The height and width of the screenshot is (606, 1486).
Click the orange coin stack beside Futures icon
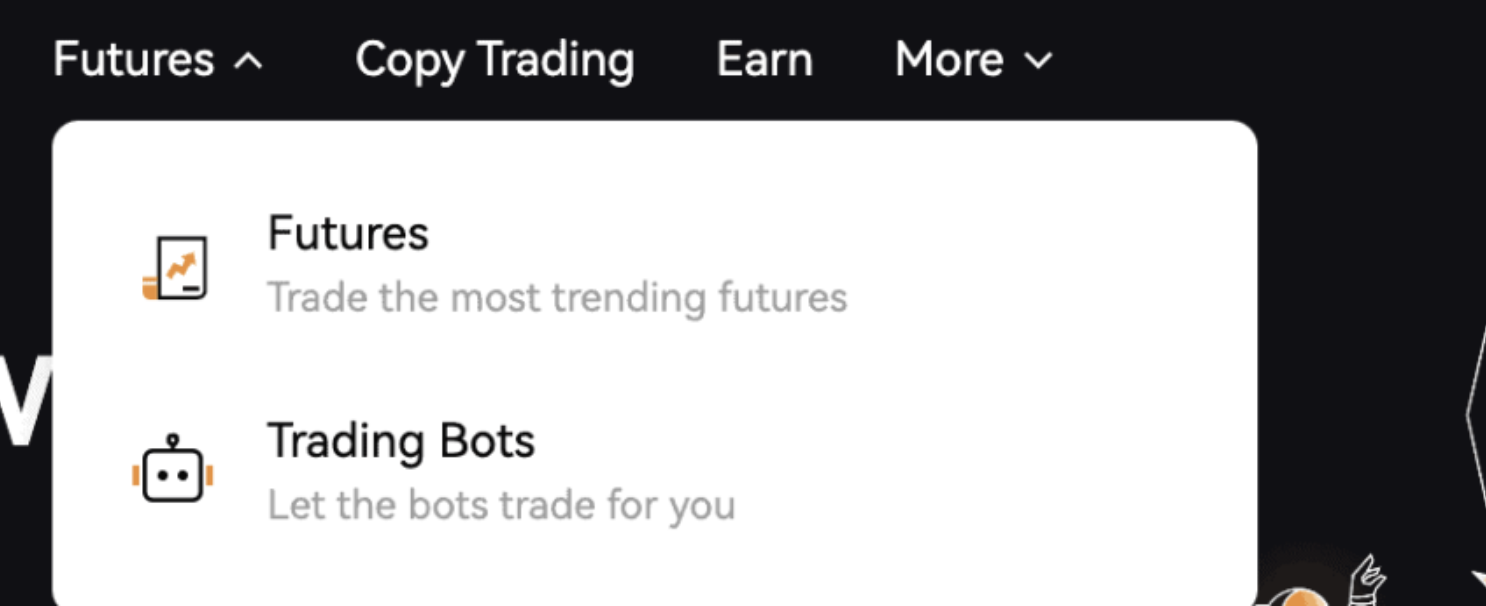coord(151,288)
